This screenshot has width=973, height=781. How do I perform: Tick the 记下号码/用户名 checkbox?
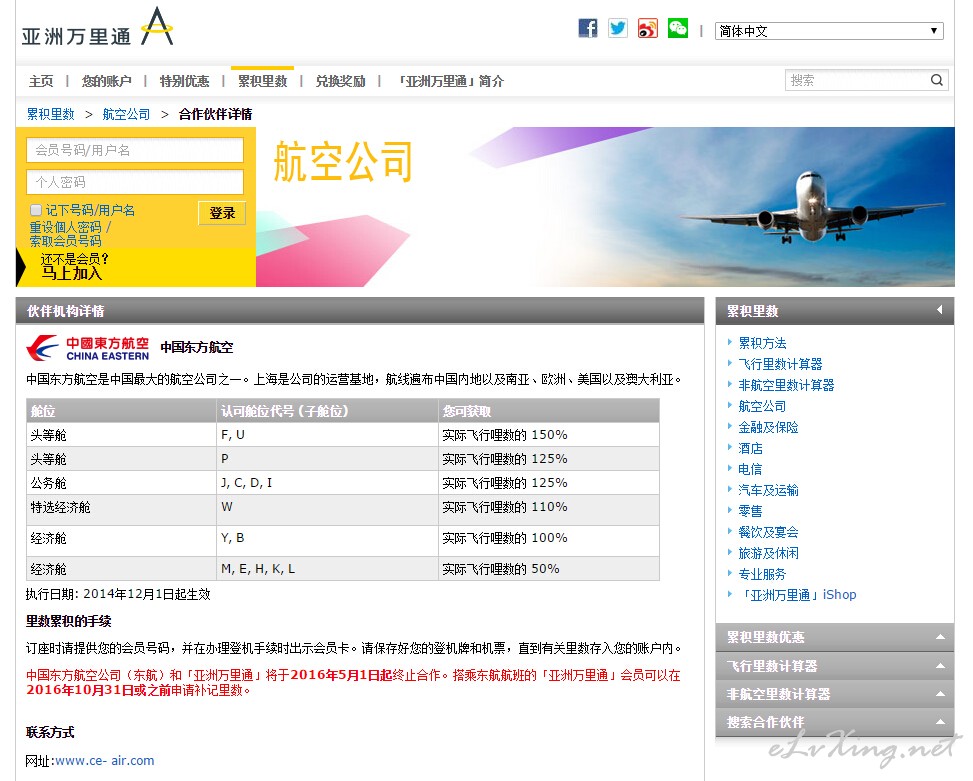click(36, 210)
